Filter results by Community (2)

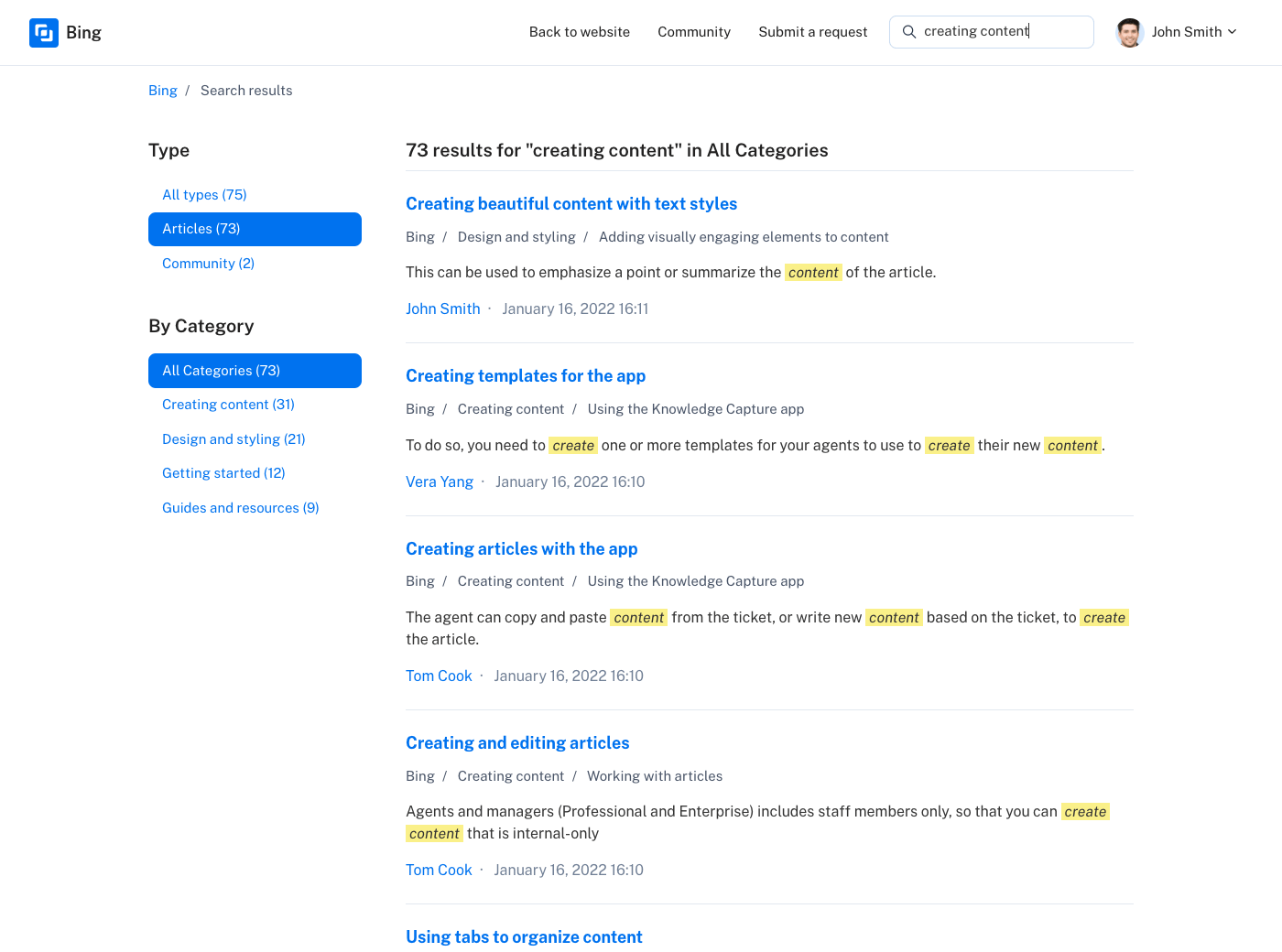pyautogui.click(x=208, y=264)
